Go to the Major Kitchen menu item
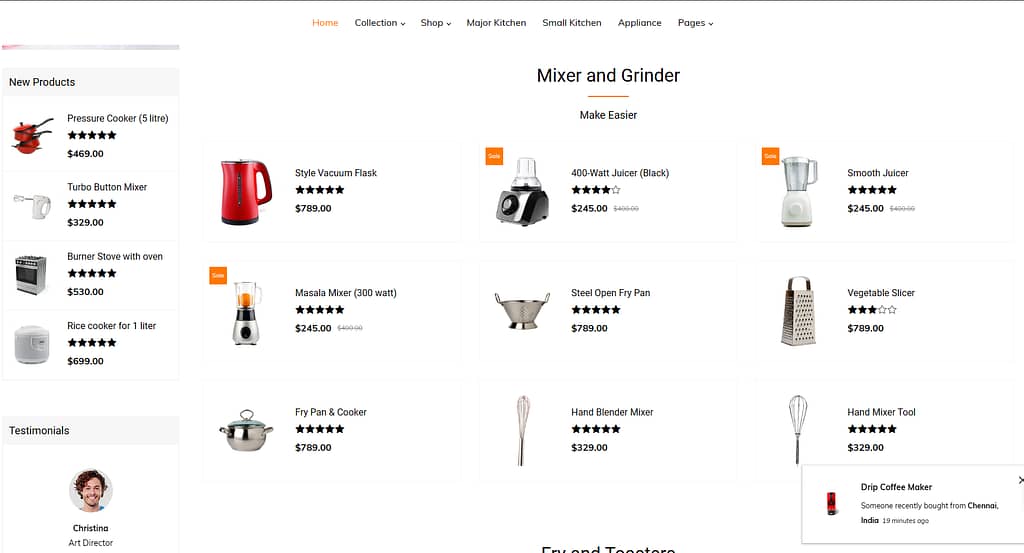The width and height of the screenshot is (1024, 553). click(x=496, y=23)
